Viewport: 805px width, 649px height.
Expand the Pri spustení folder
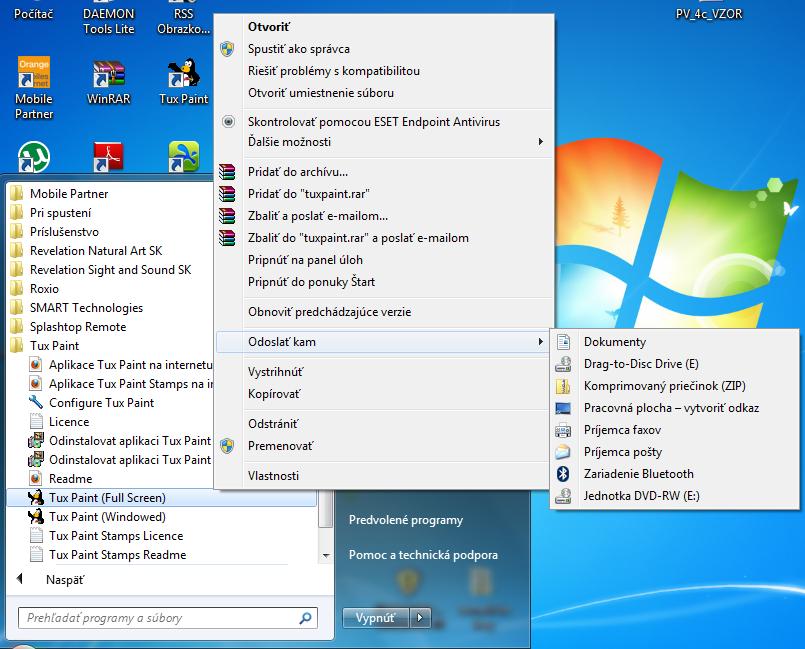pos(60,213)
